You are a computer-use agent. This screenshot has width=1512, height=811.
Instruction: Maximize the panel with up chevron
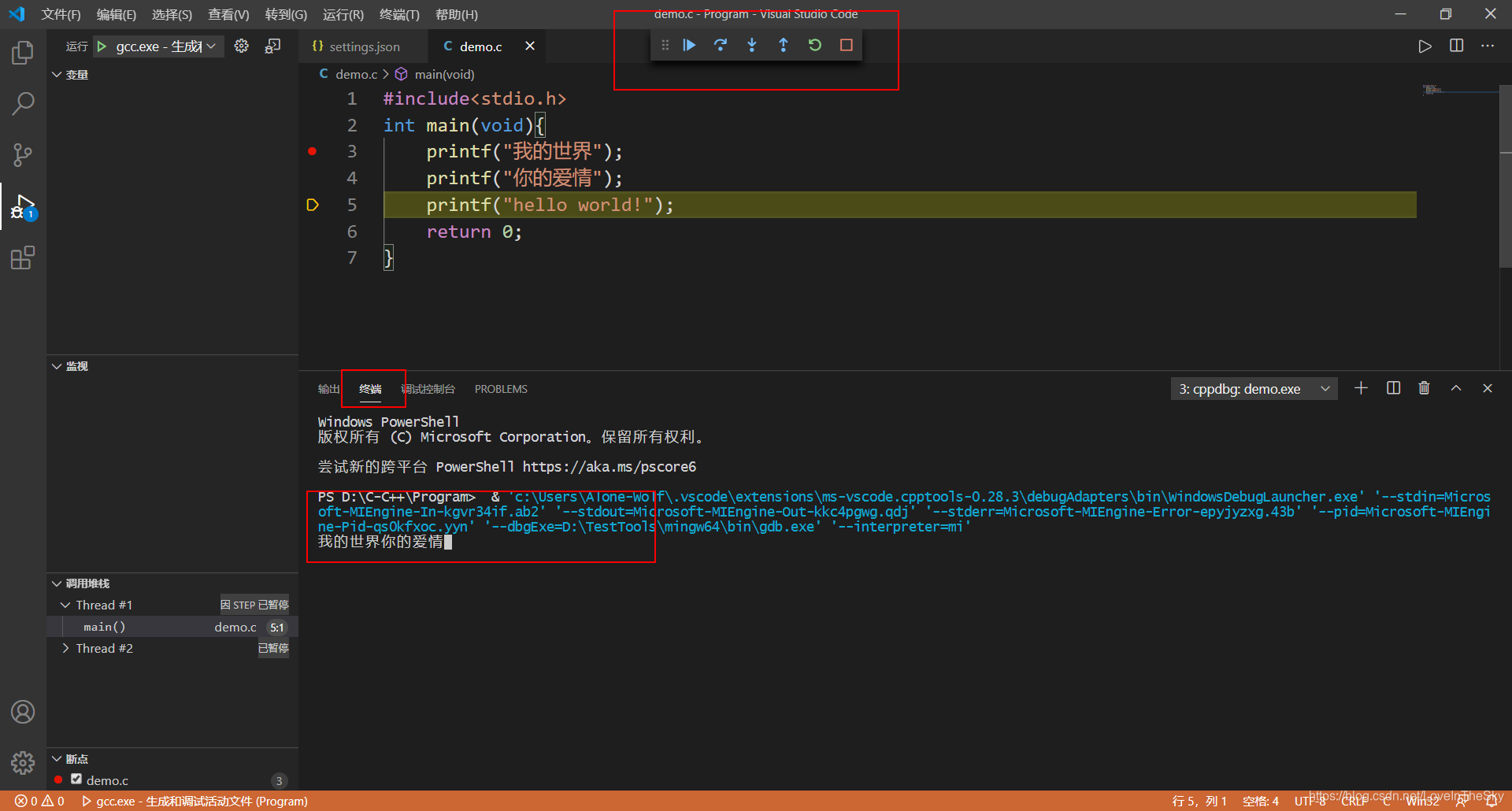tap(1456, 388)
